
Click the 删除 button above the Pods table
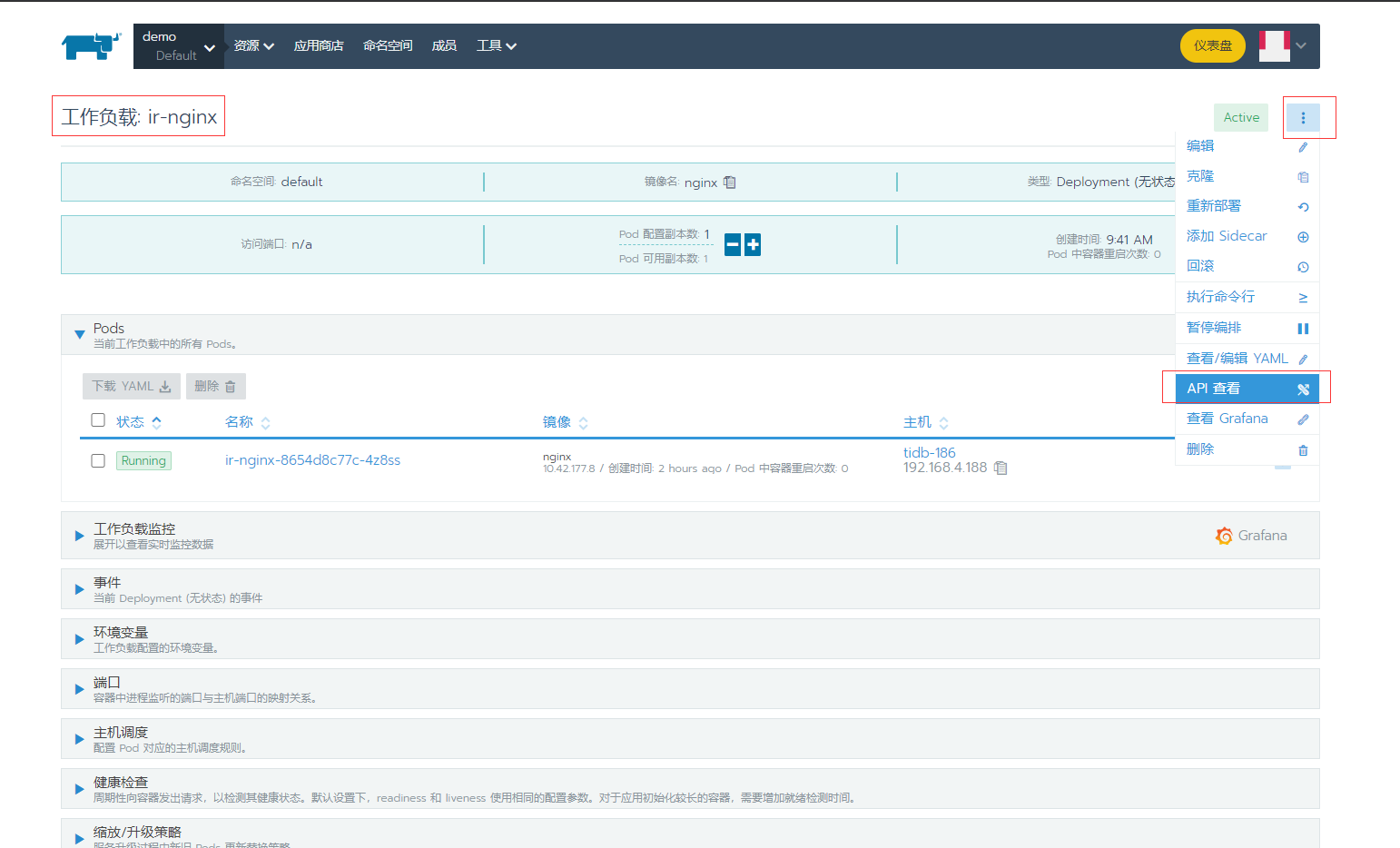[x=216, y=386]
